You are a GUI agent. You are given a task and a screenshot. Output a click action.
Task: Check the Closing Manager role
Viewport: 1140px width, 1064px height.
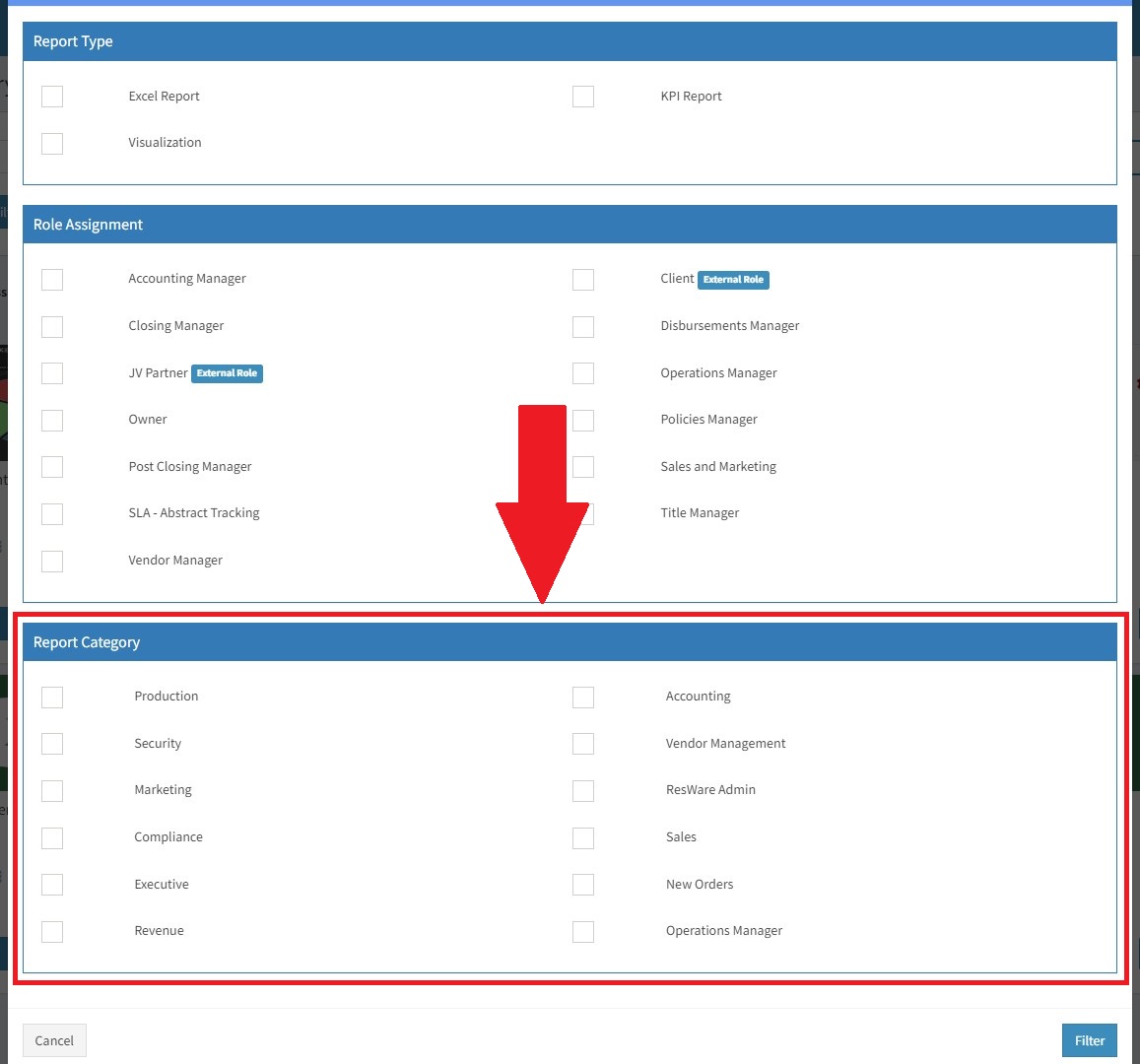point(52,326)
